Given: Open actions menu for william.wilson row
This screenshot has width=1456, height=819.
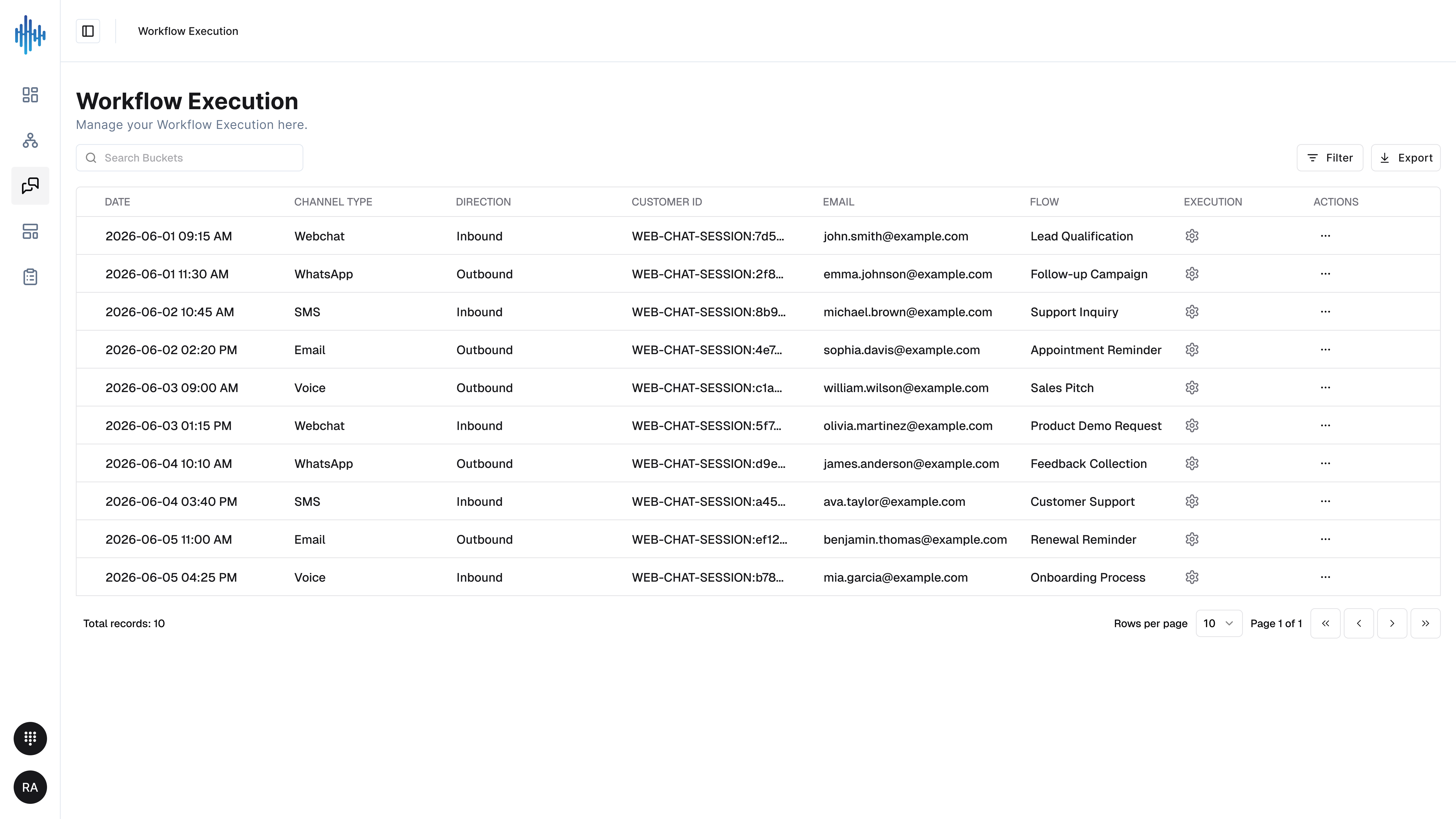Looking at the screenshot, I should (1325, 387).
